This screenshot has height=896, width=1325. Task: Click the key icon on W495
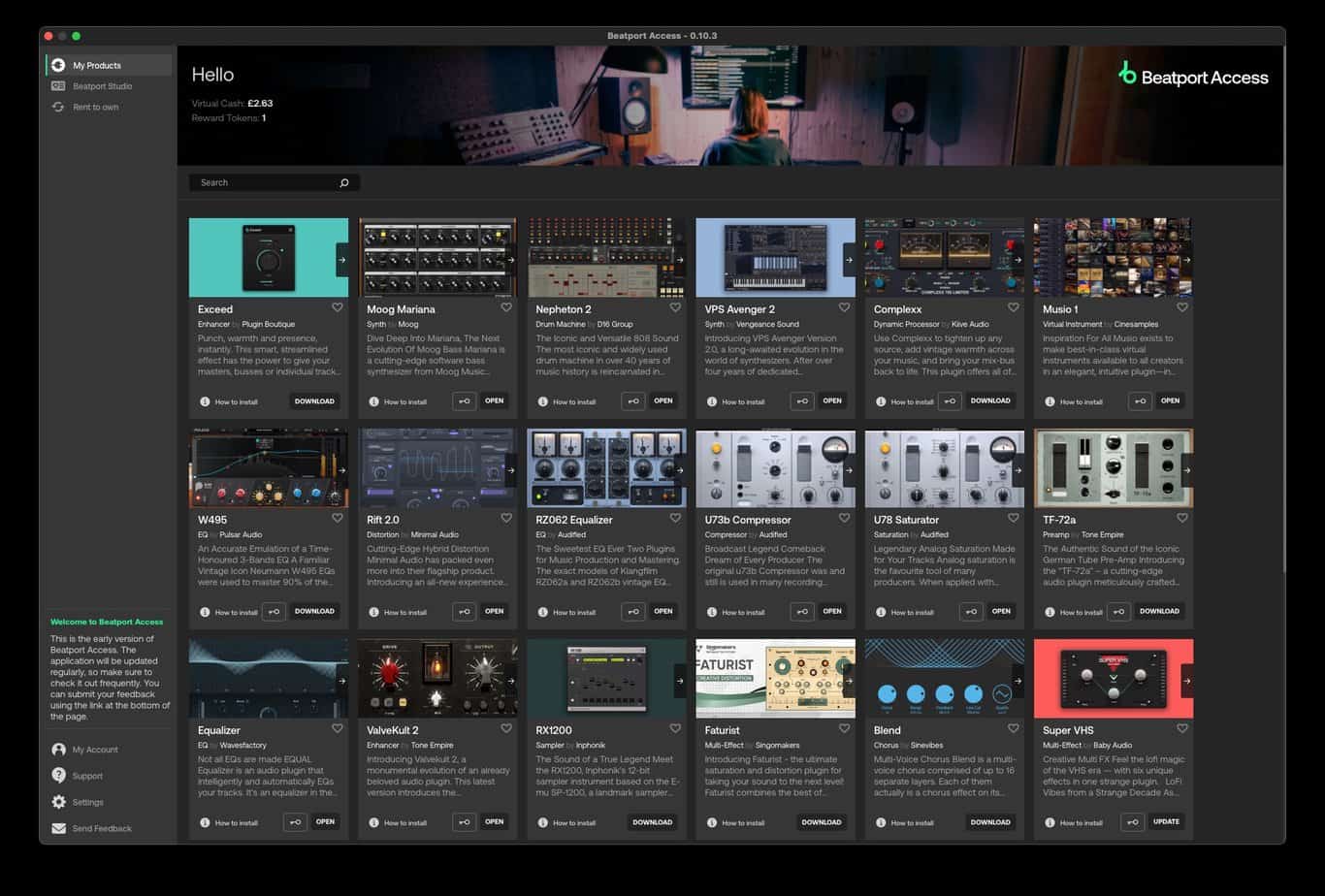(x=274, y=611)
